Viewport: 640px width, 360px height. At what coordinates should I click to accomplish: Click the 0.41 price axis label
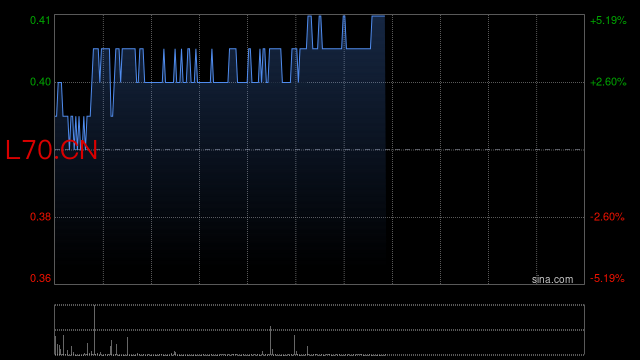pyautogui.click(x=40, y=20)
